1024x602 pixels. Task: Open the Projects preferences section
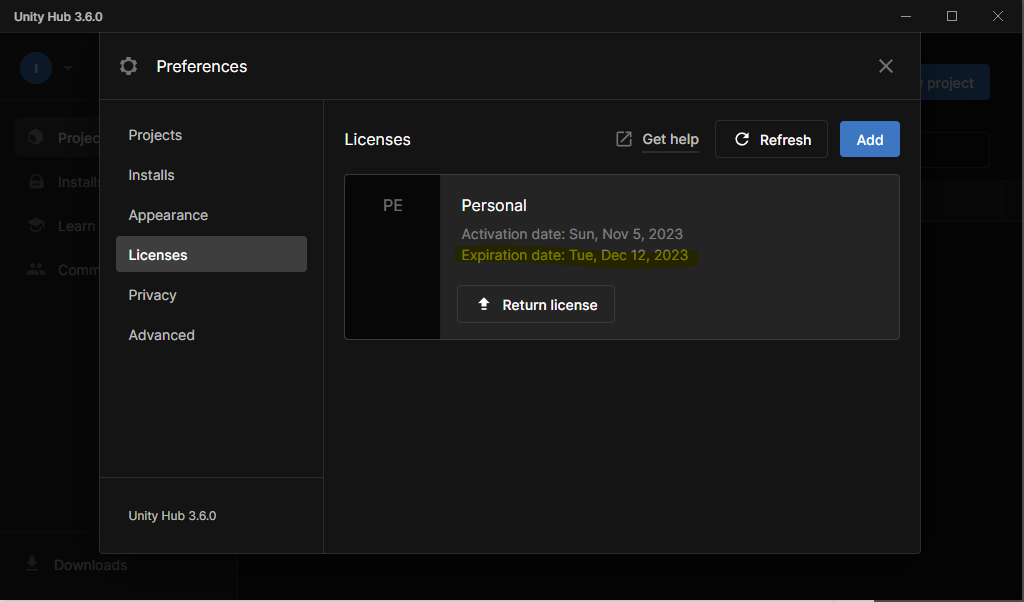pos(211,135)
